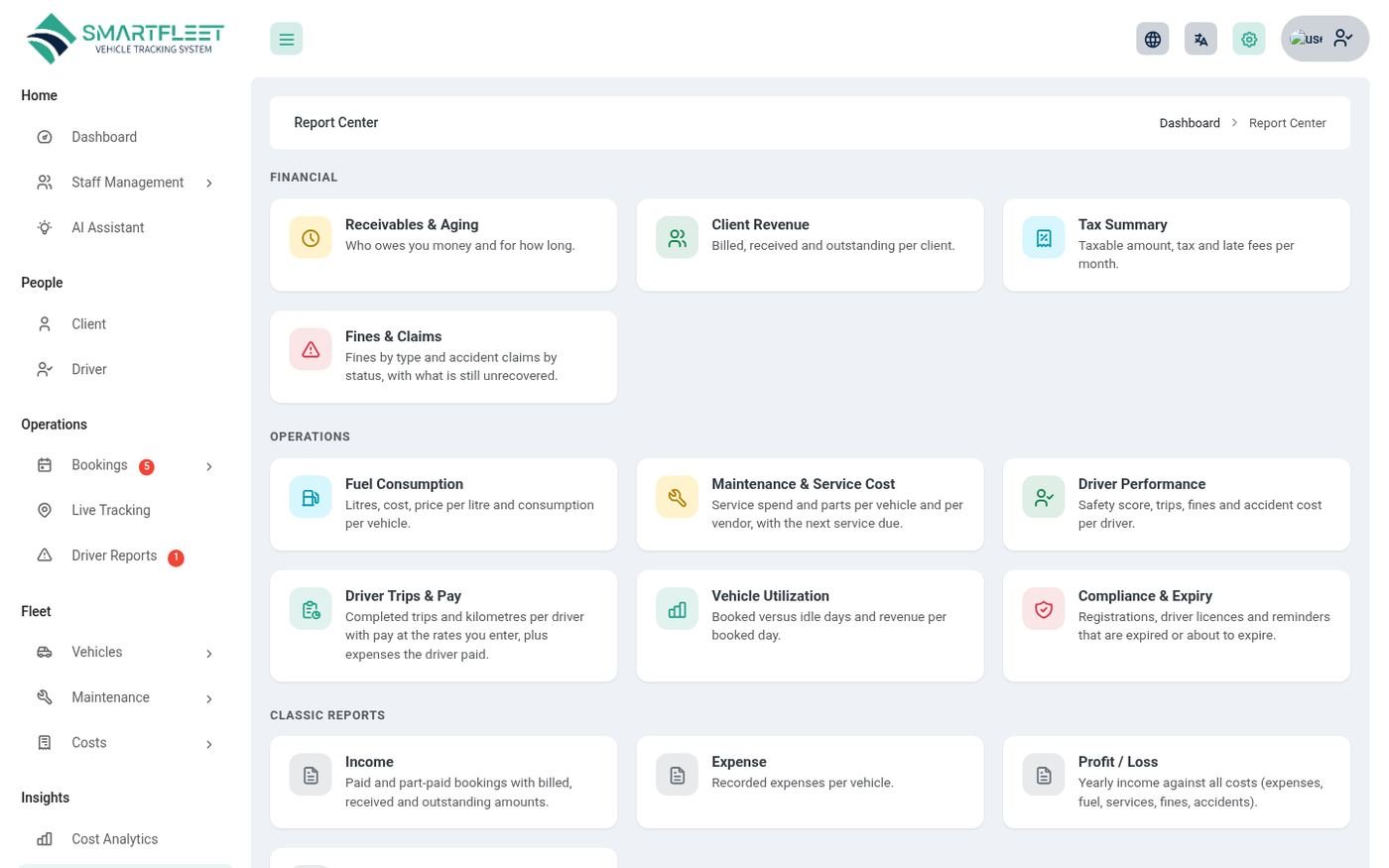Open the settings gear icon

1249,39
